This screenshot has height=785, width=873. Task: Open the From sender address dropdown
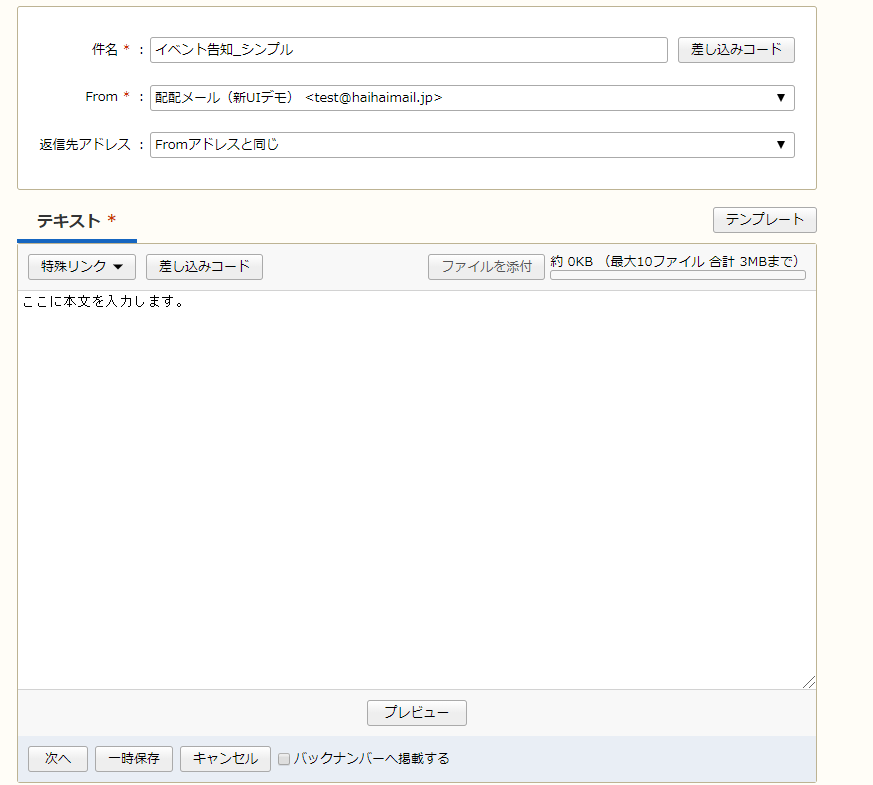click(x=472, y=98)
